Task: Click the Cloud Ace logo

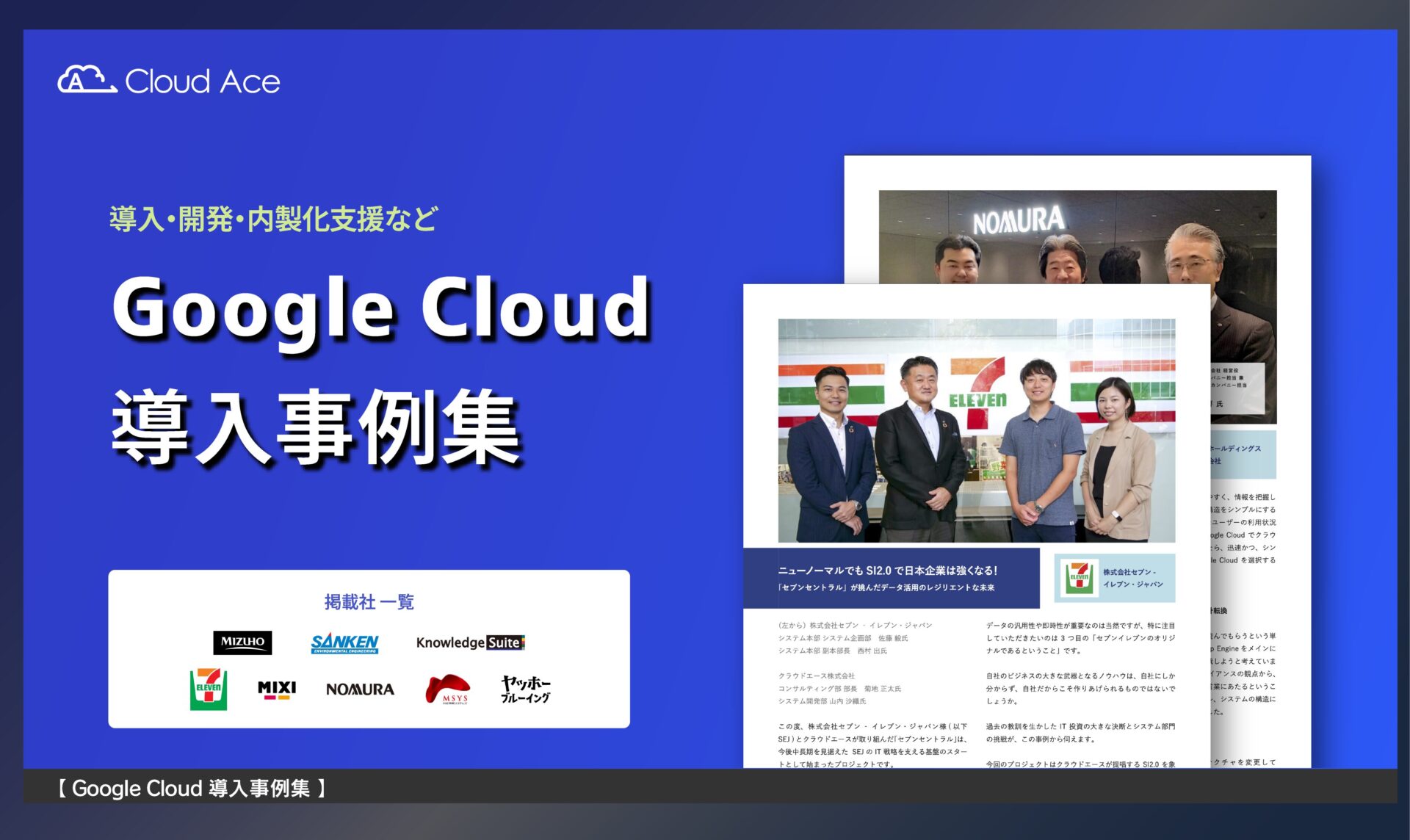Action: [x=169, y=80]
